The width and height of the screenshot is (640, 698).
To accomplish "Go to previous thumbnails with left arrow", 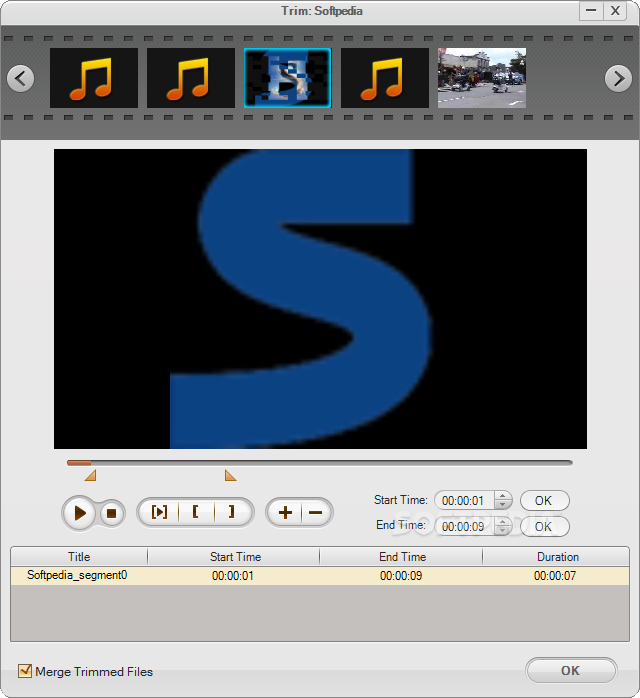I will (x=20, y=79).
